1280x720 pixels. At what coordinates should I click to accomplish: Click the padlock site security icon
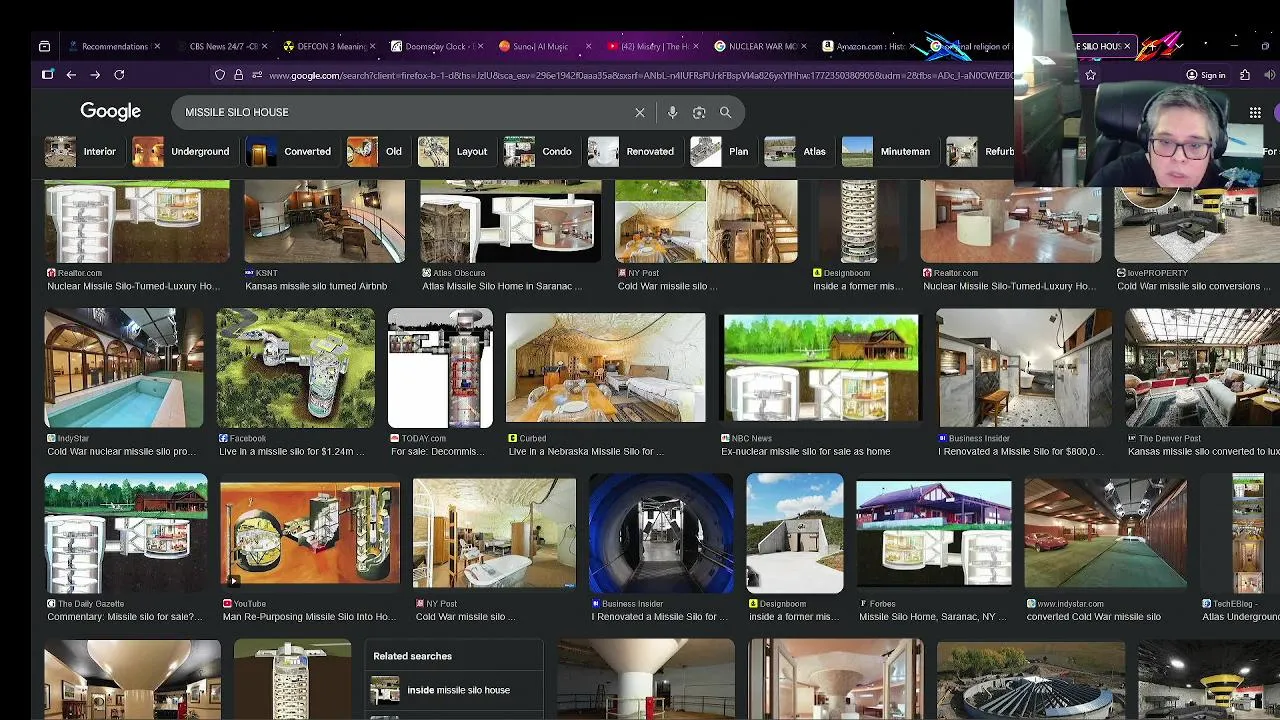point(238,75)
